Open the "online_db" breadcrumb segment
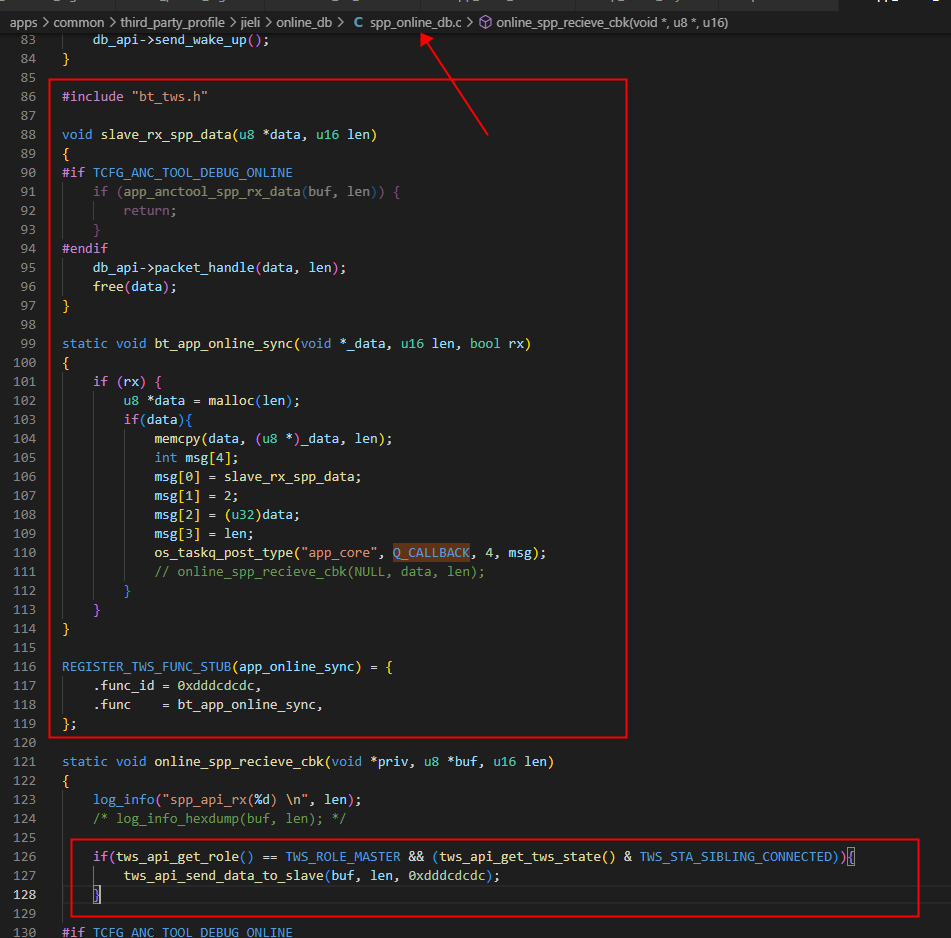Image resolution: width=951 pixels, height=938 pixels. click(x=304, y=23)
